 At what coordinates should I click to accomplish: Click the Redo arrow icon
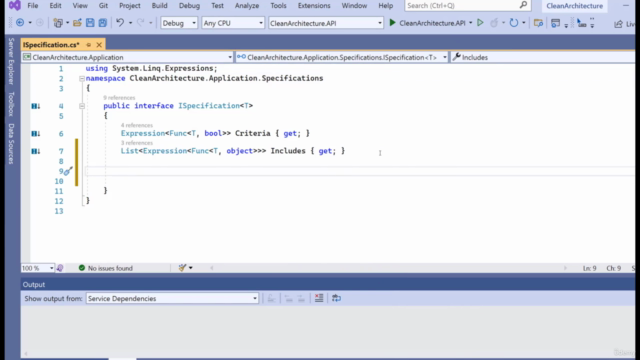point(140,23)
